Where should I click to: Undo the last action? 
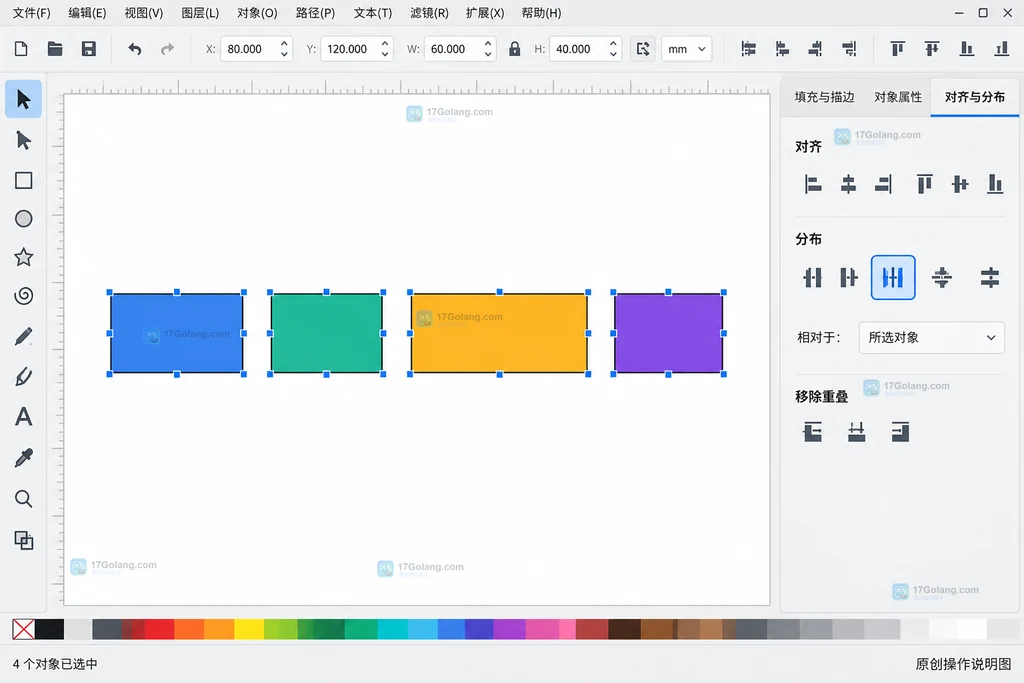pyautogui.click(x=135, y=49)
